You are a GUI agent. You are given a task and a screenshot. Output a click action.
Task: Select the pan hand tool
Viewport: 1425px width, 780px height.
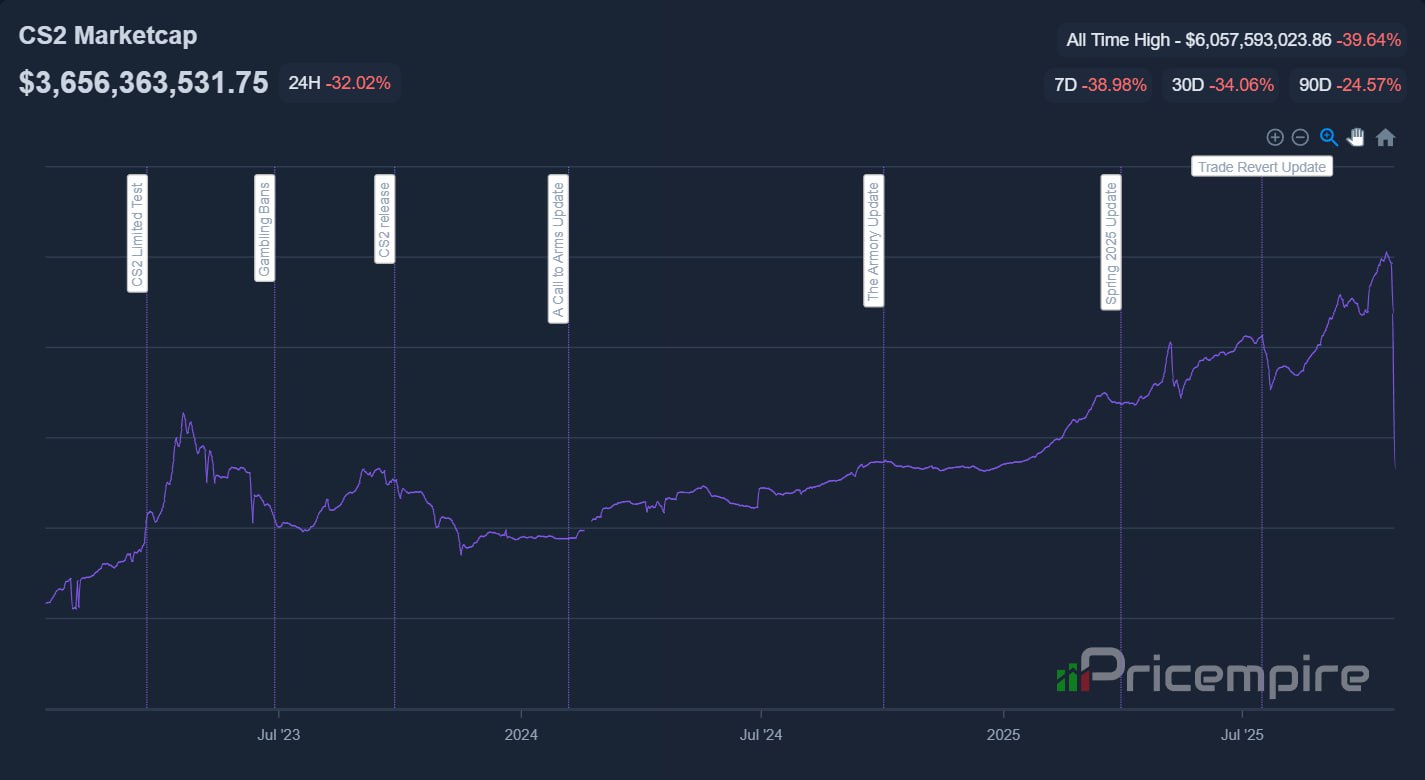pos(1356,138)
